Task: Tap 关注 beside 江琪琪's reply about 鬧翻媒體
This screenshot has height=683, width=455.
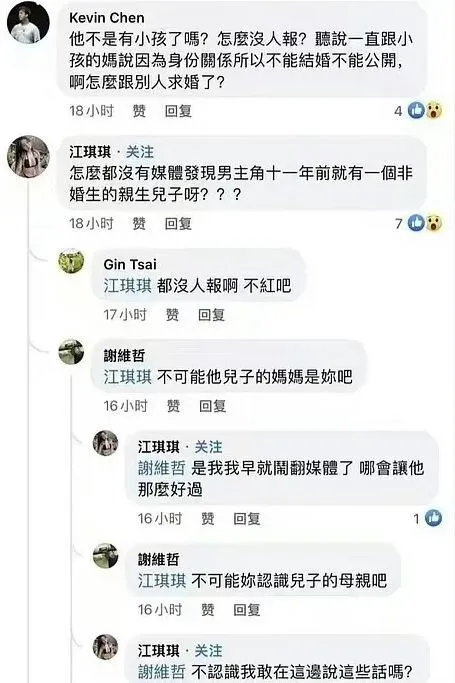Action: click(208, 447)
